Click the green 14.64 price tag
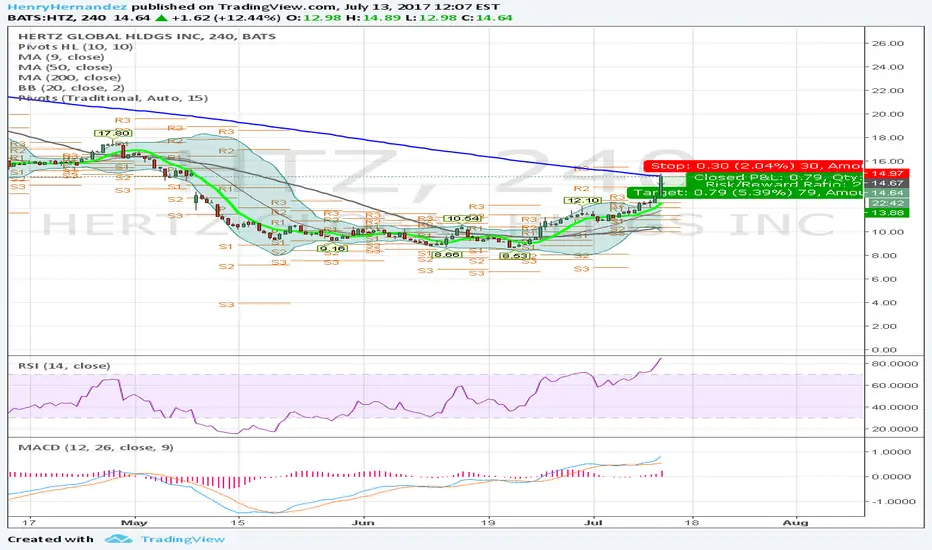 tap(887, 193)
